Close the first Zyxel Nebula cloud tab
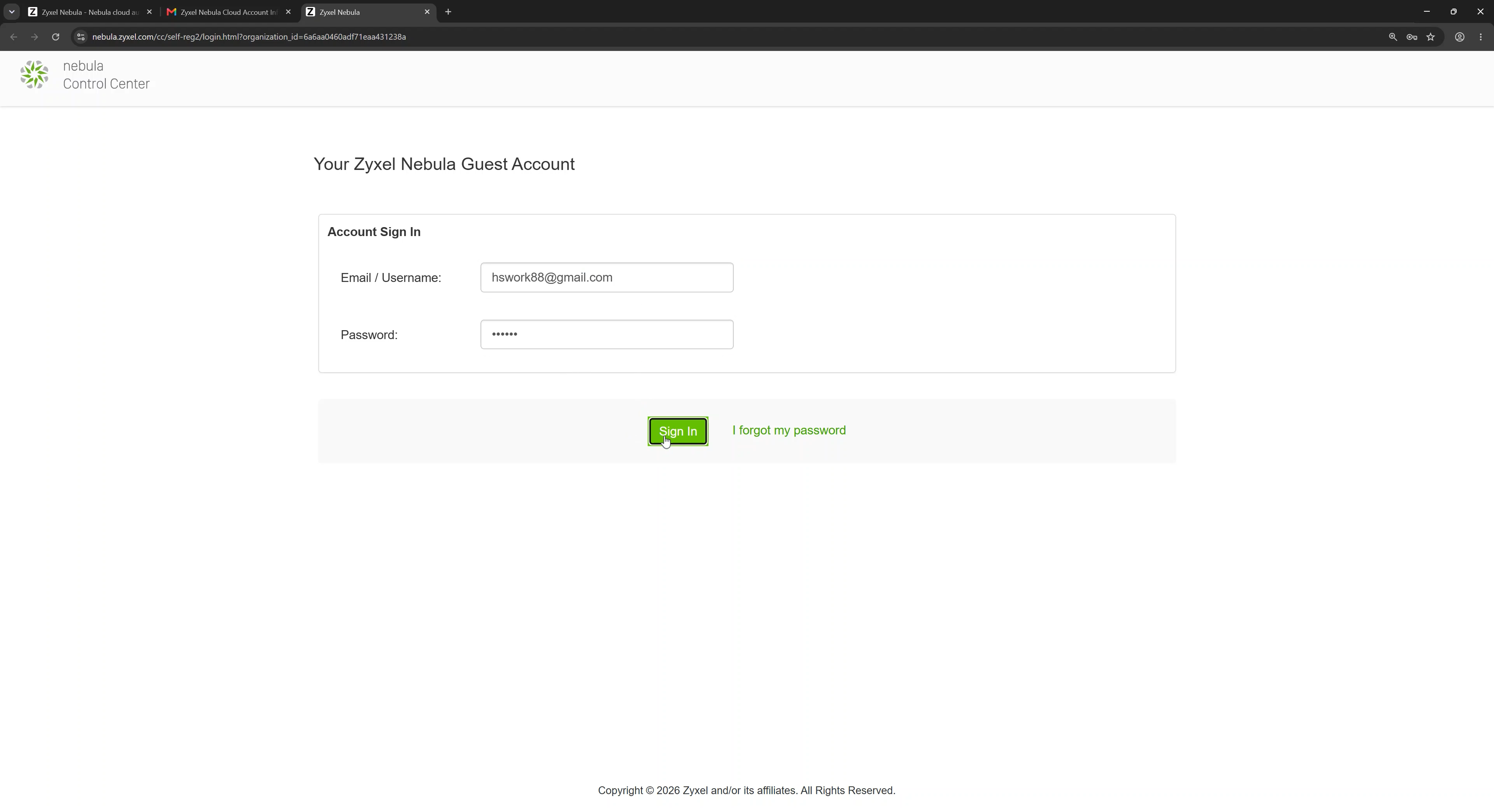This screenshot has width=1494, height=812. 149,12
